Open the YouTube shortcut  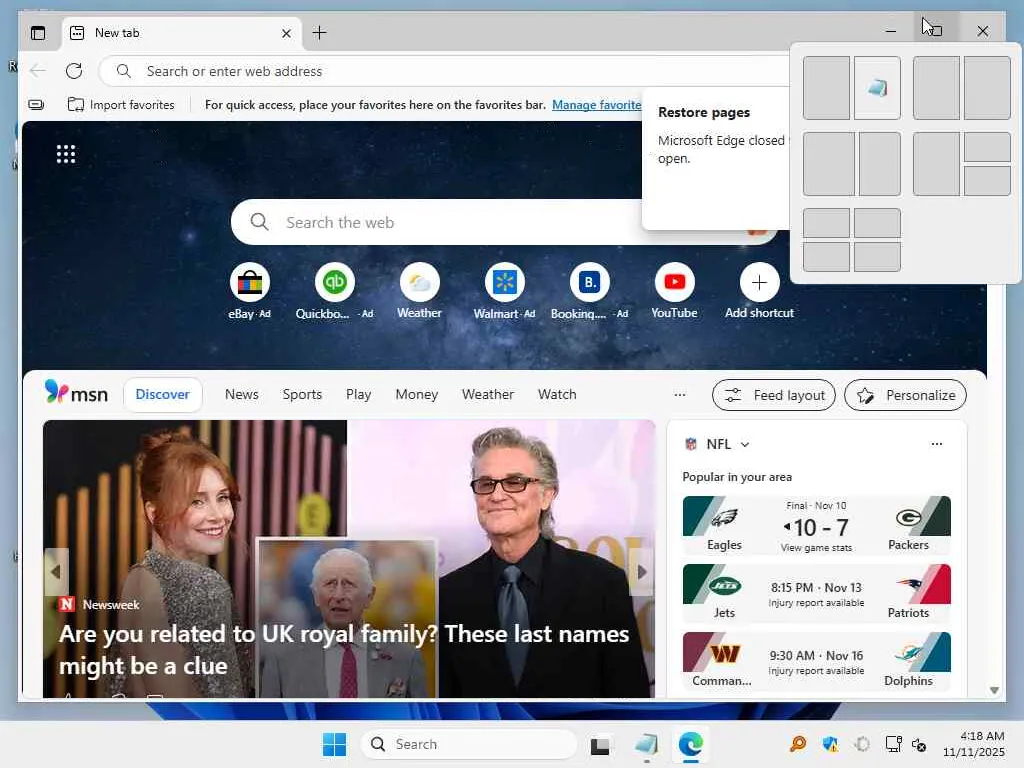[674, 291]
